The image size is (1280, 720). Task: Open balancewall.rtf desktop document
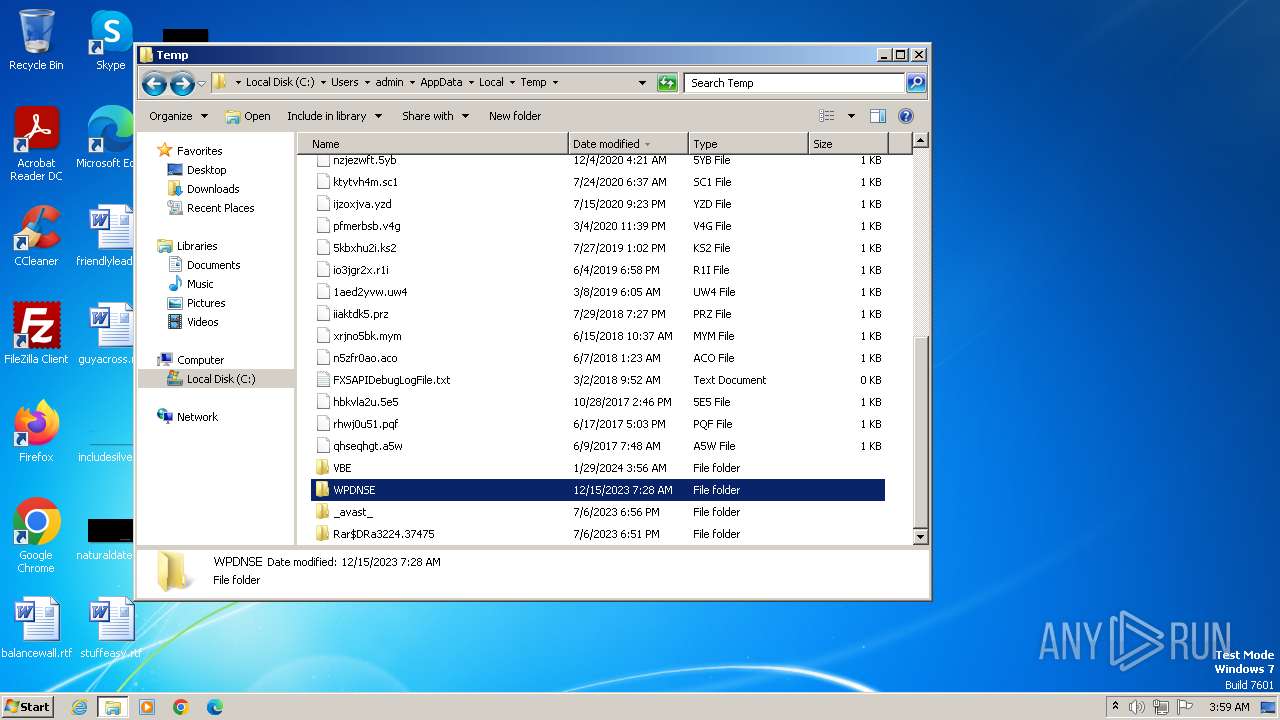[x=36, y=628]
